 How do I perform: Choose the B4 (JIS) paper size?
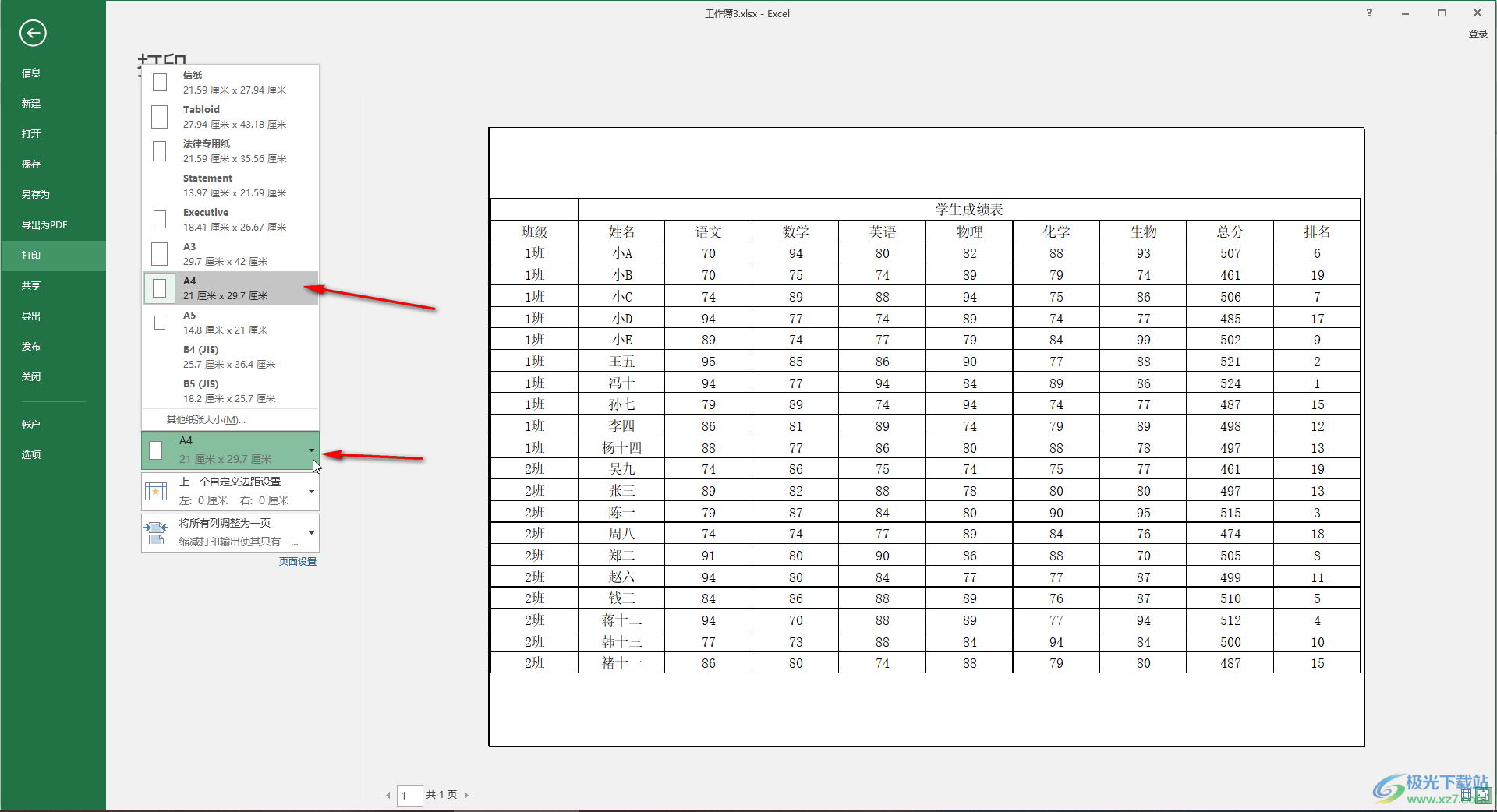(230, 357)
